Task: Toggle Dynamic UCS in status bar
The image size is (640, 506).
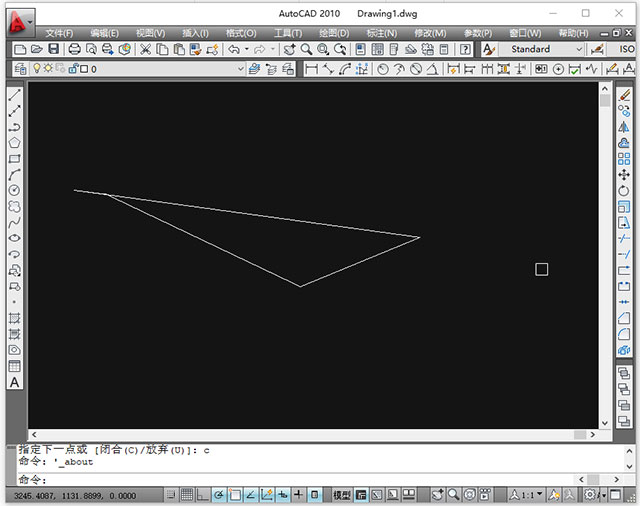Action: 267,495
